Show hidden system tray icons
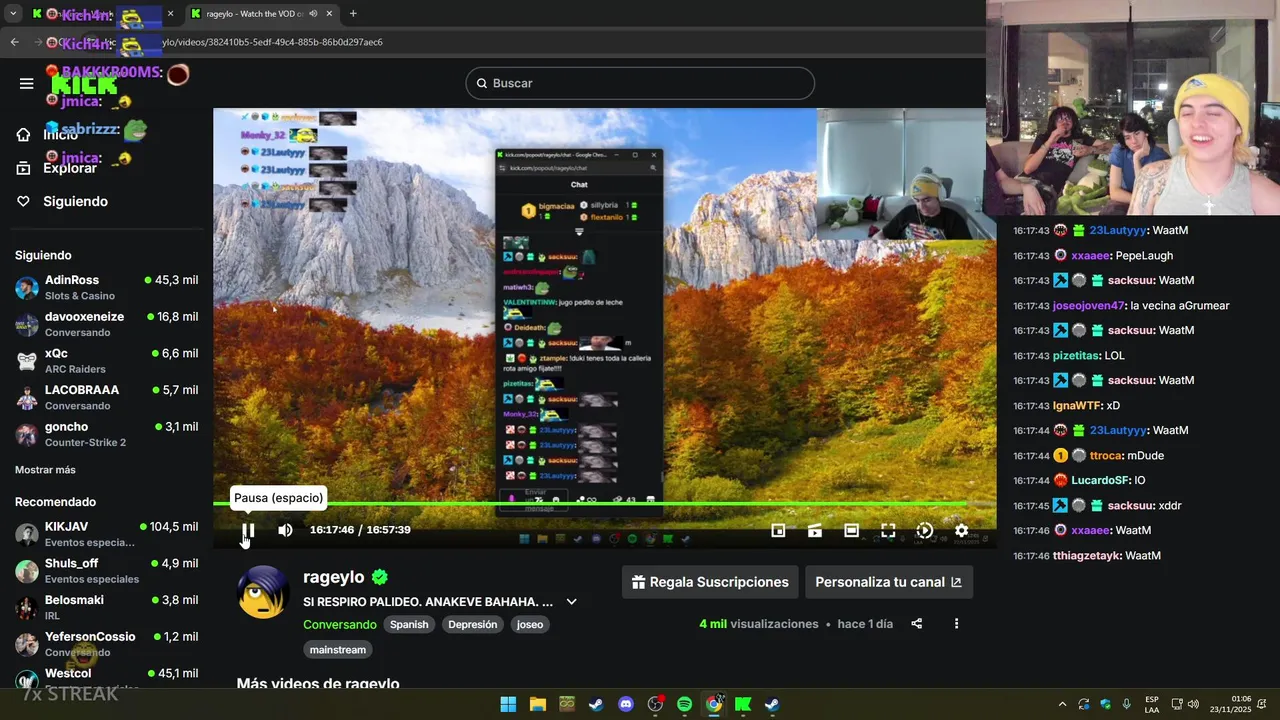1280x720 pixels. tap(1062, 704)
